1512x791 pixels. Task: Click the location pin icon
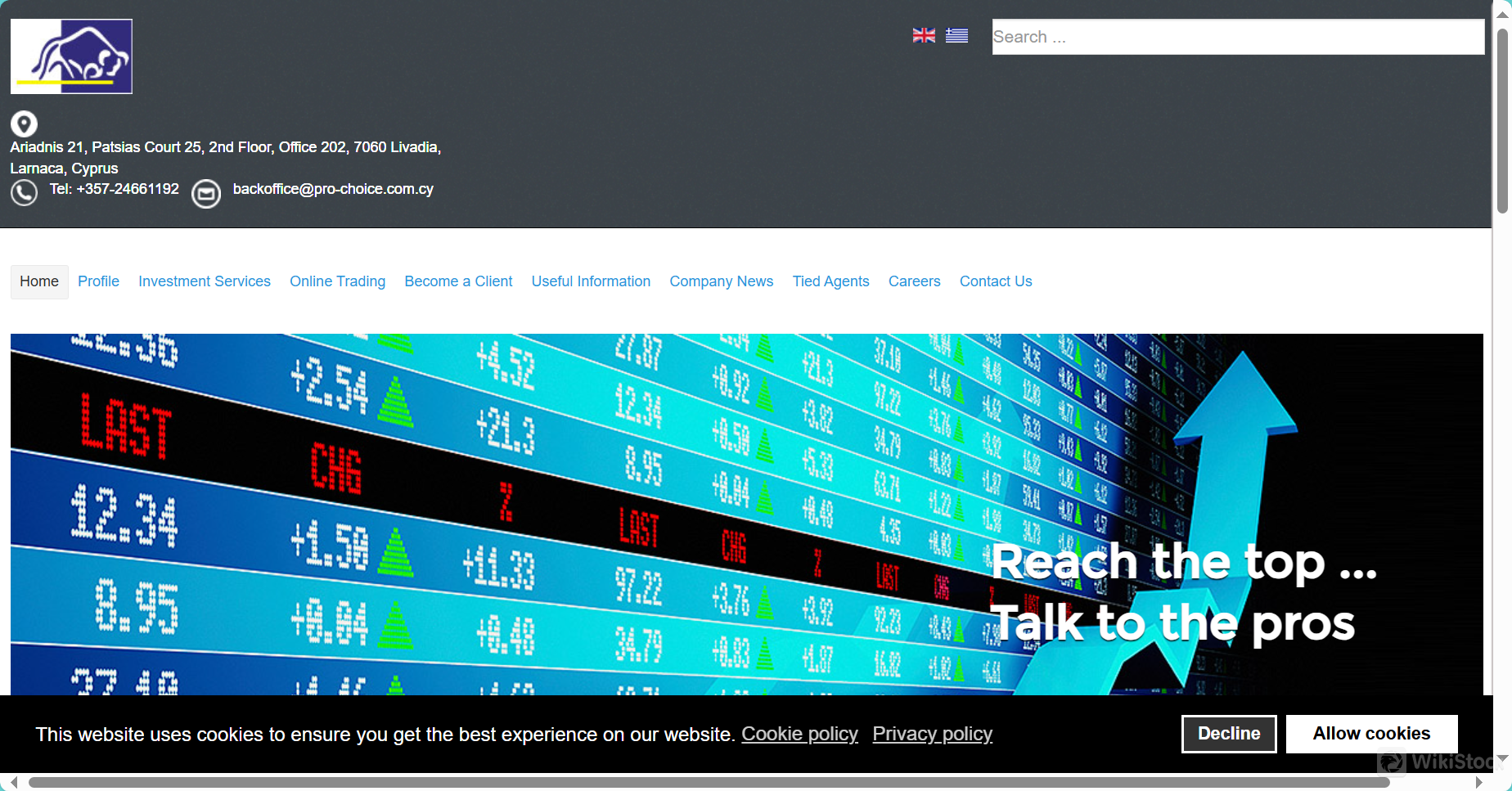pos(24,124)
